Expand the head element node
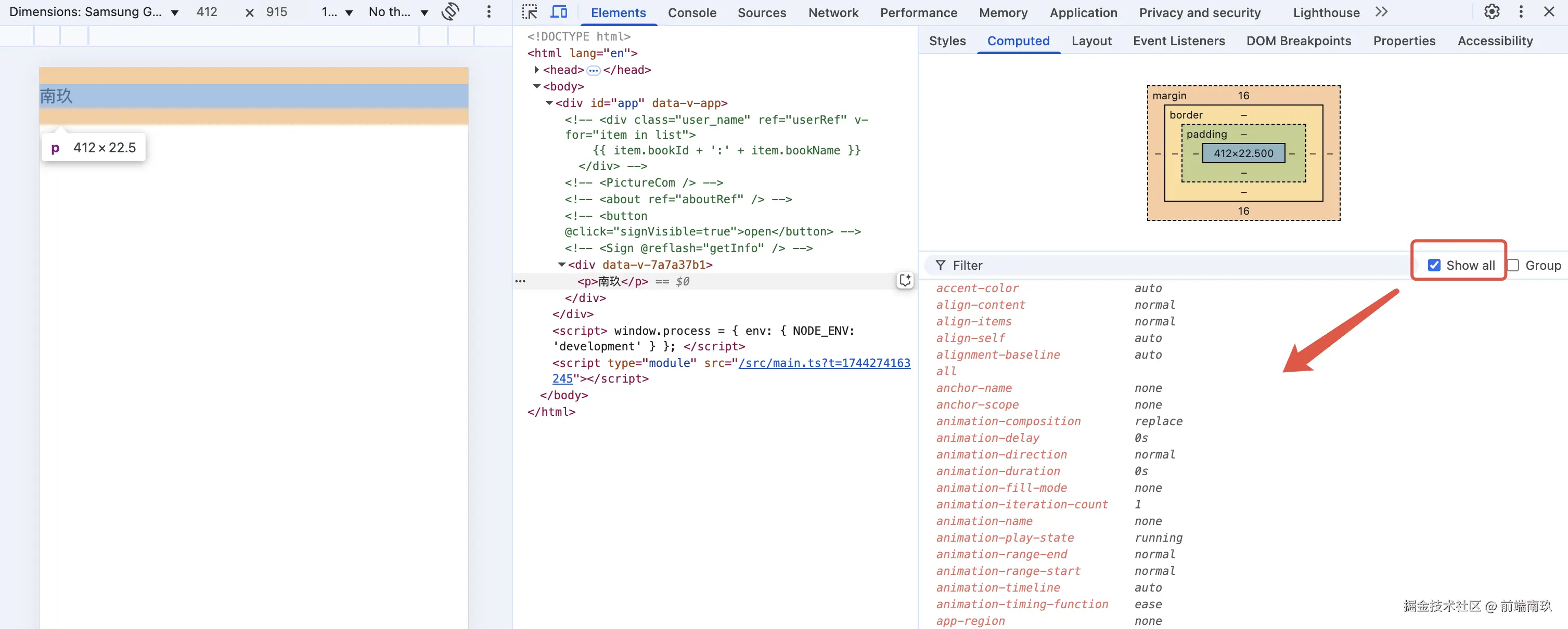The height and width of the screenshot is (629, 1568). pyautogui.click(x=536, y=70)
